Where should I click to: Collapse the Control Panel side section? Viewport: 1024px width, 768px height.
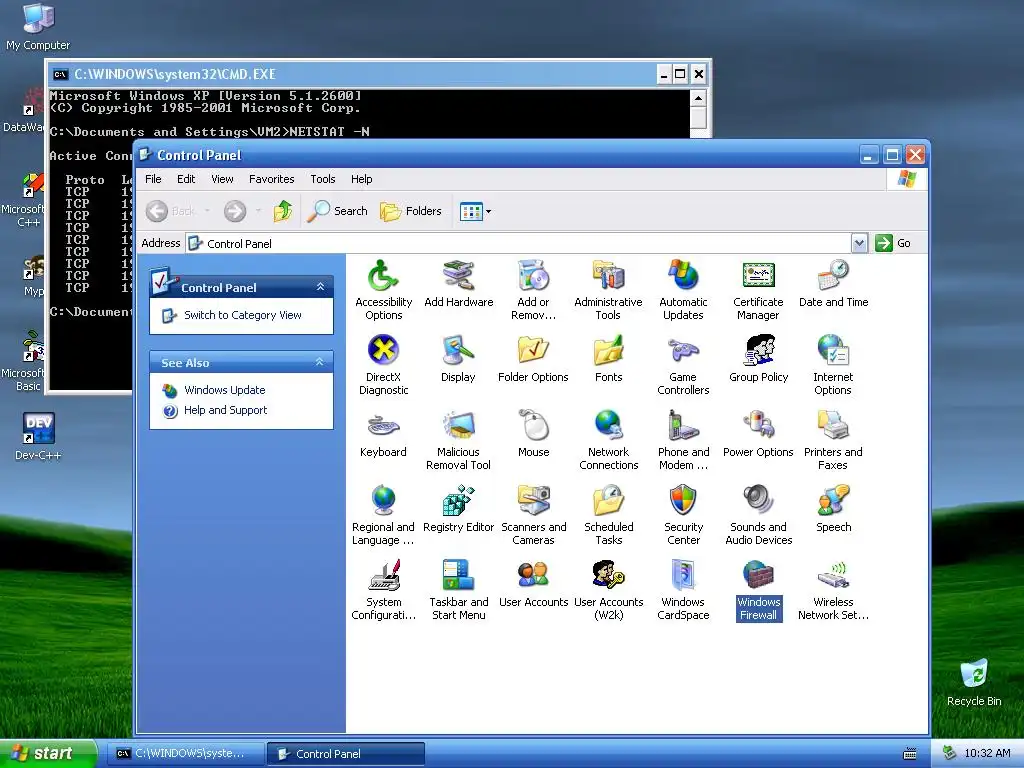320,287
